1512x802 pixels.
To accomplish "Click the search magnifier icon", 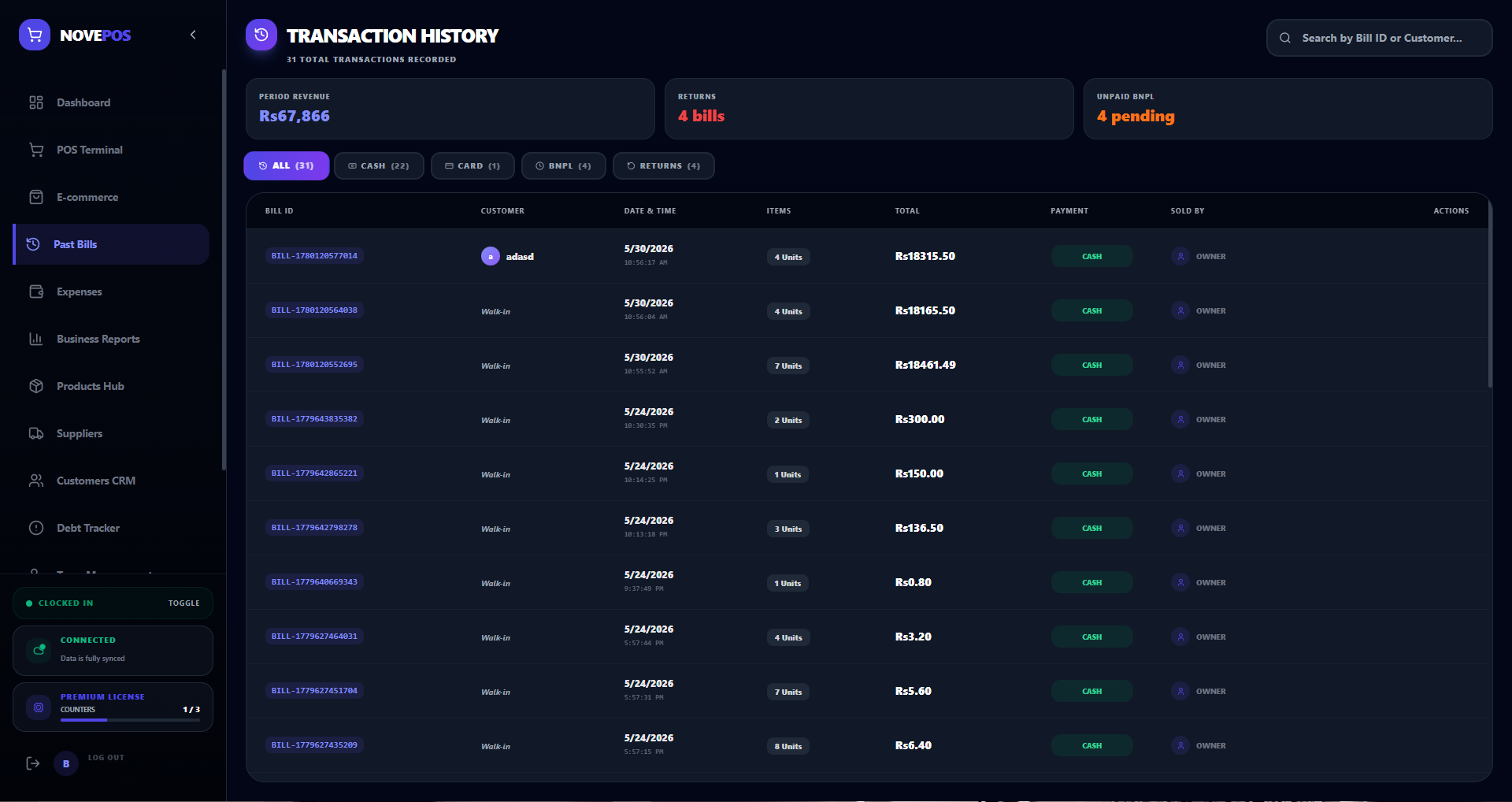I will click(1285, 38).
